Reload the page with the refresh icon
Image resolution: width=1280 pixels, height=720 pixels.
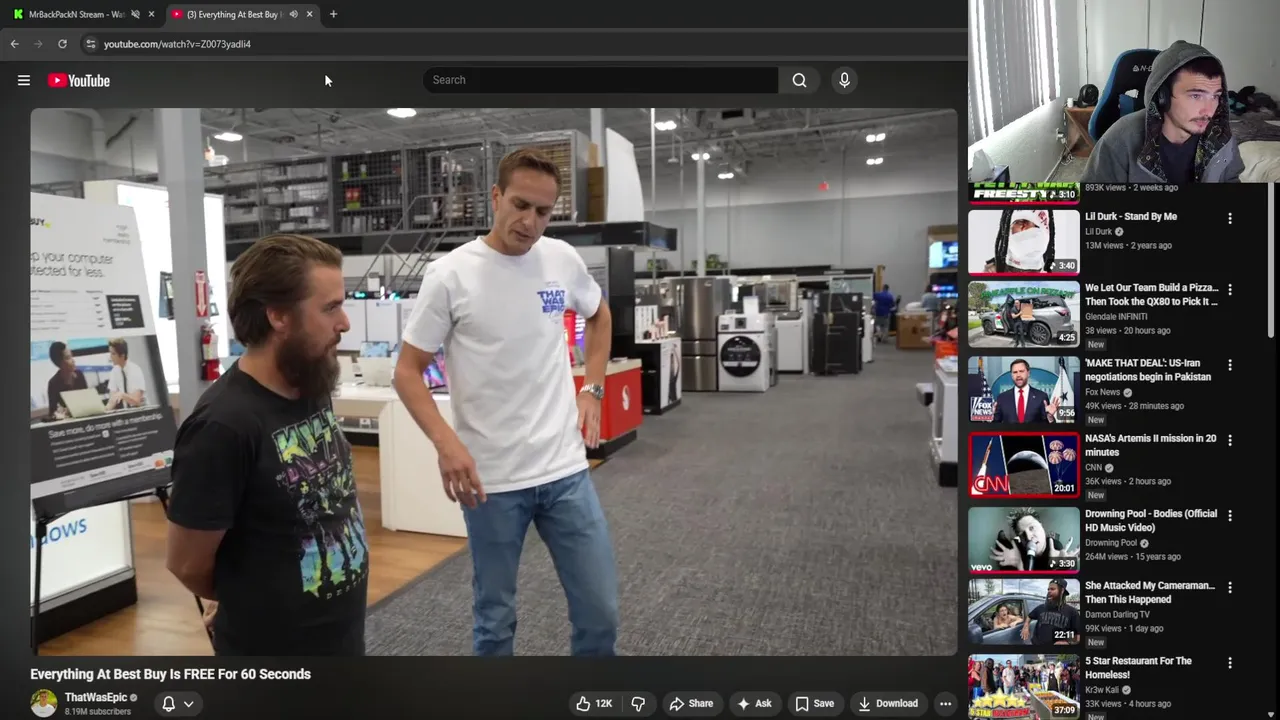pos(62,44)
